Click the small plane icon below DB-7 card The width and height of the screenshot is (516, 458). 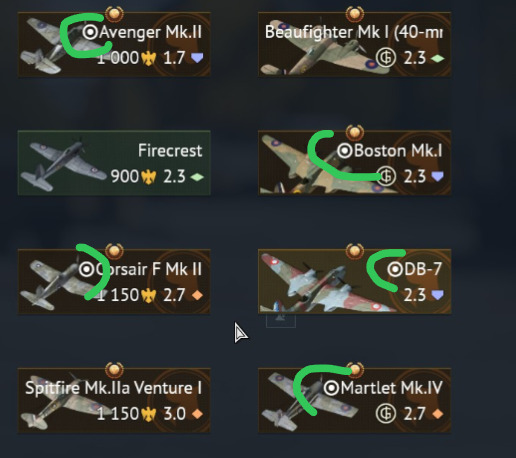281,321
